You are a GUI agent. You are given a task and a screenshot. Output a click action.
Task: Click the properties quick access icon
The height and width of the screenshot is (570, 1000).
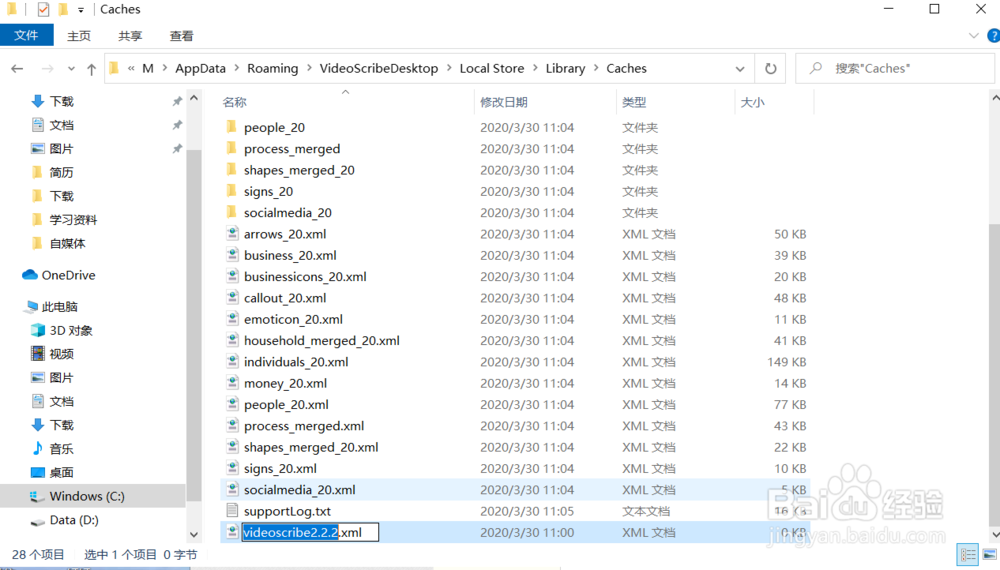pyautogui.click(x=43, y=9)
